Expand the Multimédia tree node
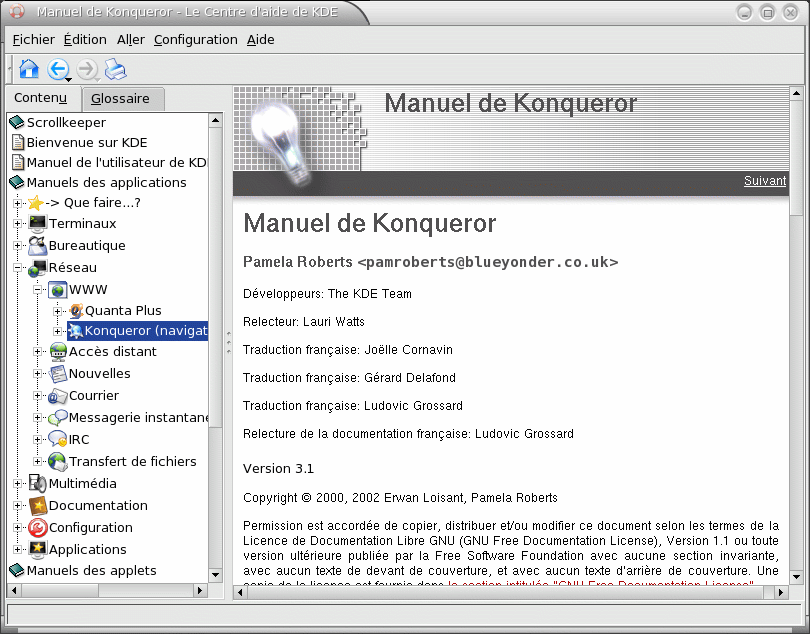The width and height of the screenshot is (810, 634). [17, 484]
